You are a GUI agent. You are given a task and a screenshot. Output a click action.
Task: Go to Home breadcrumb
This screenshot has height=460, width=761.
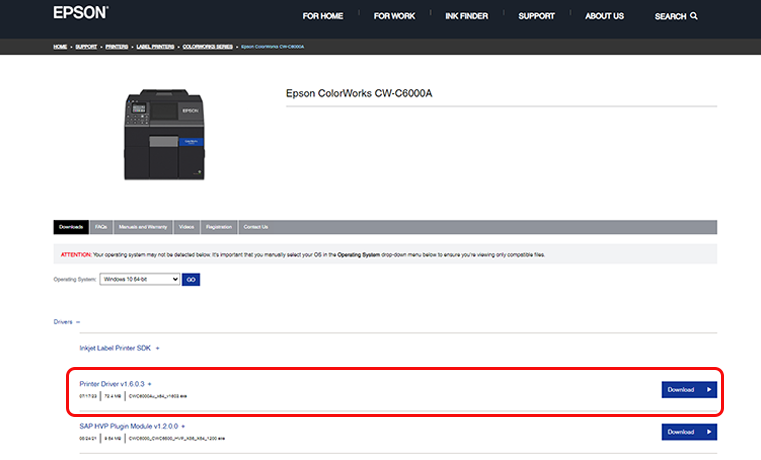click(x=60, y=47)
